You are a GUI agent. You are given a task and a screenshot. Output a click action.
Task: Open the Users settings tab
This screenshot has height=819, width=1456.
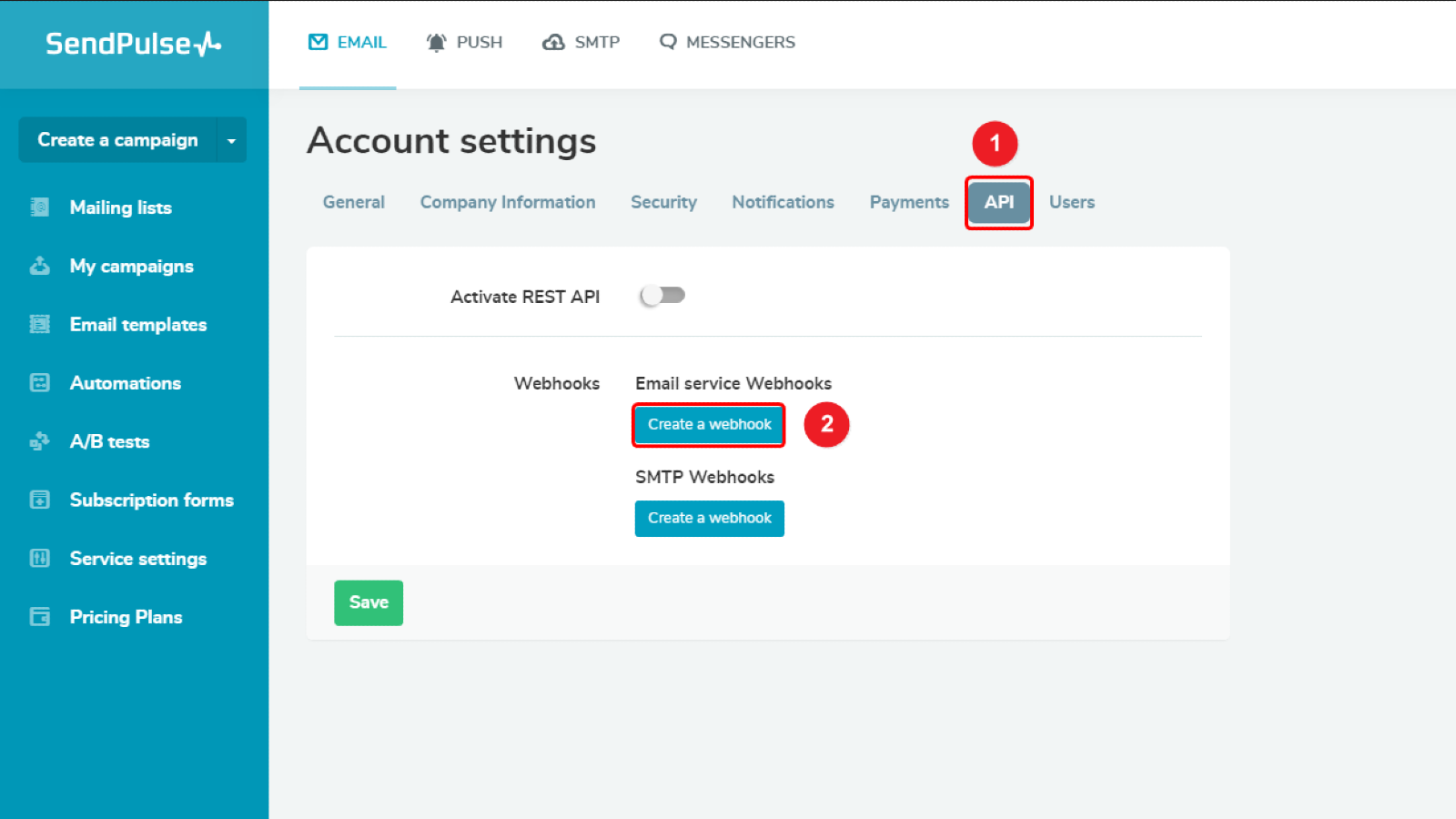pyautogui.click(x=1071, y=202)
